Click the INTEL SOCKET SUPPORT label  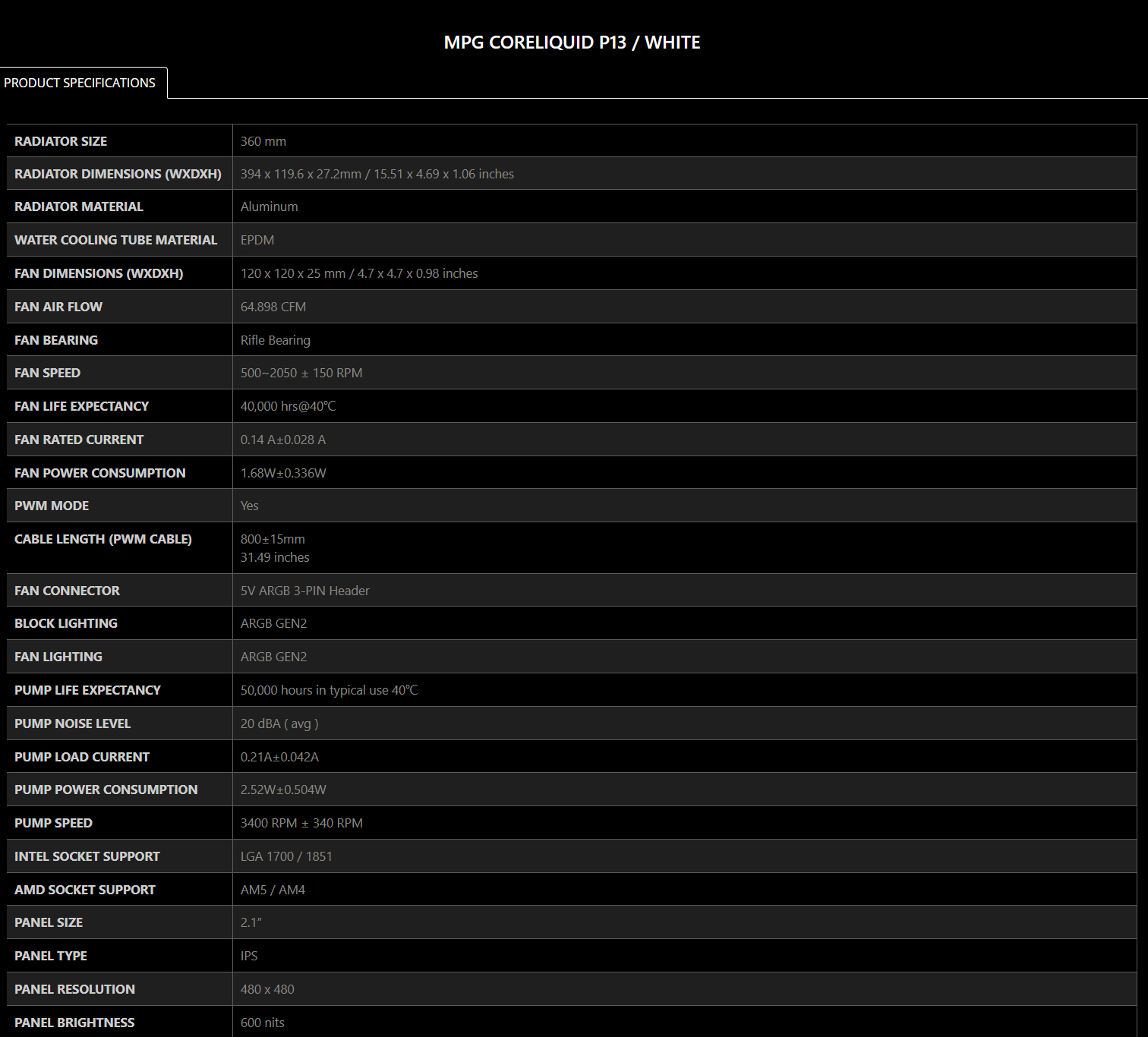(x=87, y=856)
